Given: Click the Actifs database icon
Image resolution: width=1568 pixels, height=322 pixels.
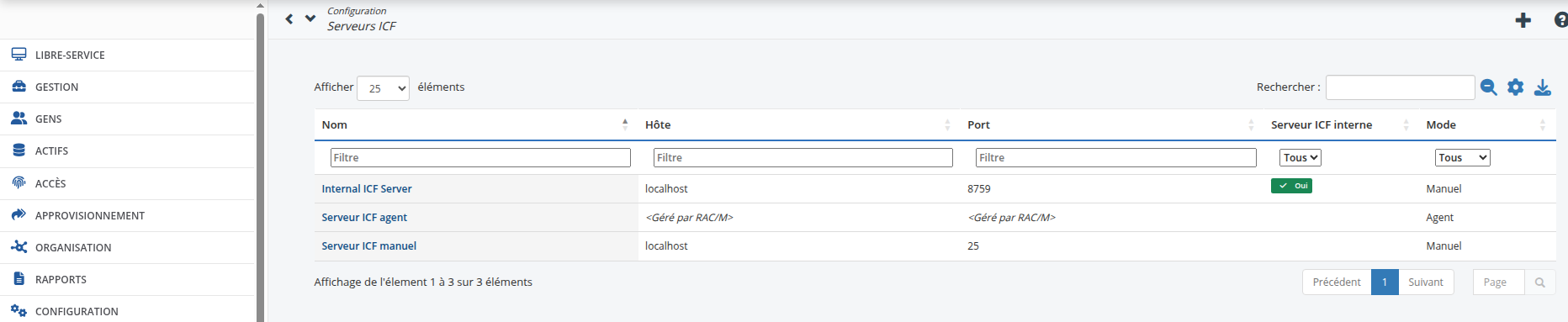Looking at the screenshot, I should (x=19, y=150).
